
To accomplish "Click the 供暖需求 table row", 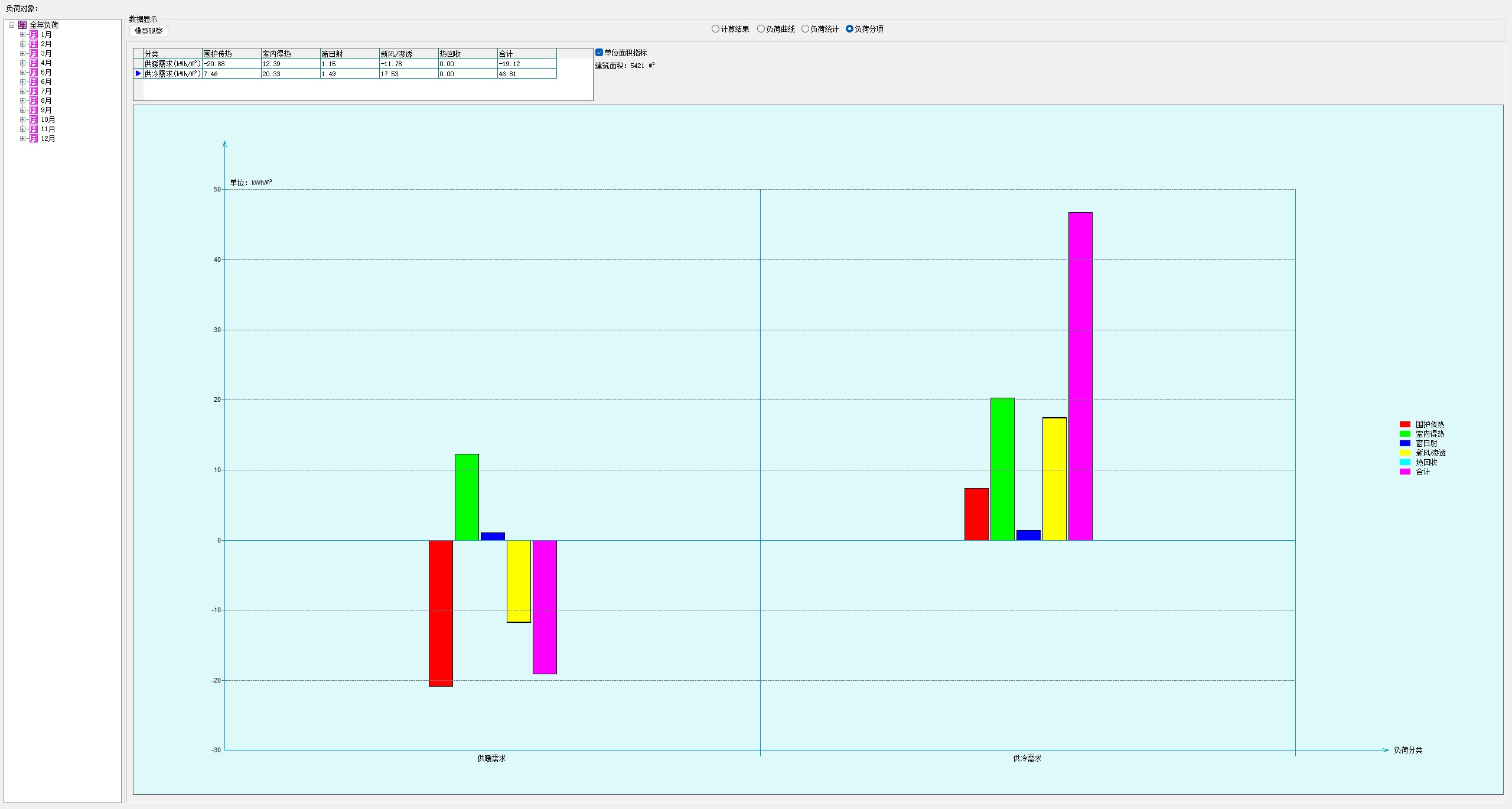I will (x=172, y=64).
